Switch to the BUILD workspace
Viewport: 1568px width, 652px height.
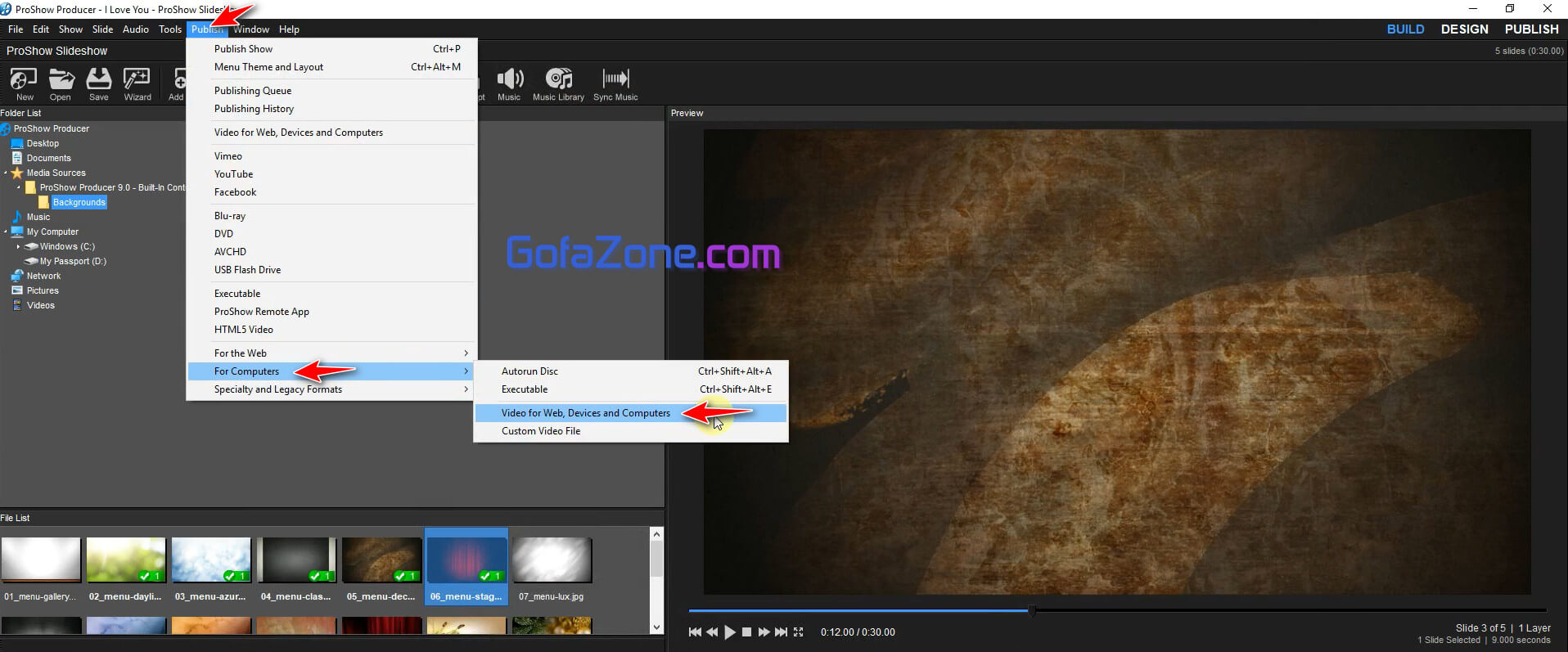tap(1405, 29)
